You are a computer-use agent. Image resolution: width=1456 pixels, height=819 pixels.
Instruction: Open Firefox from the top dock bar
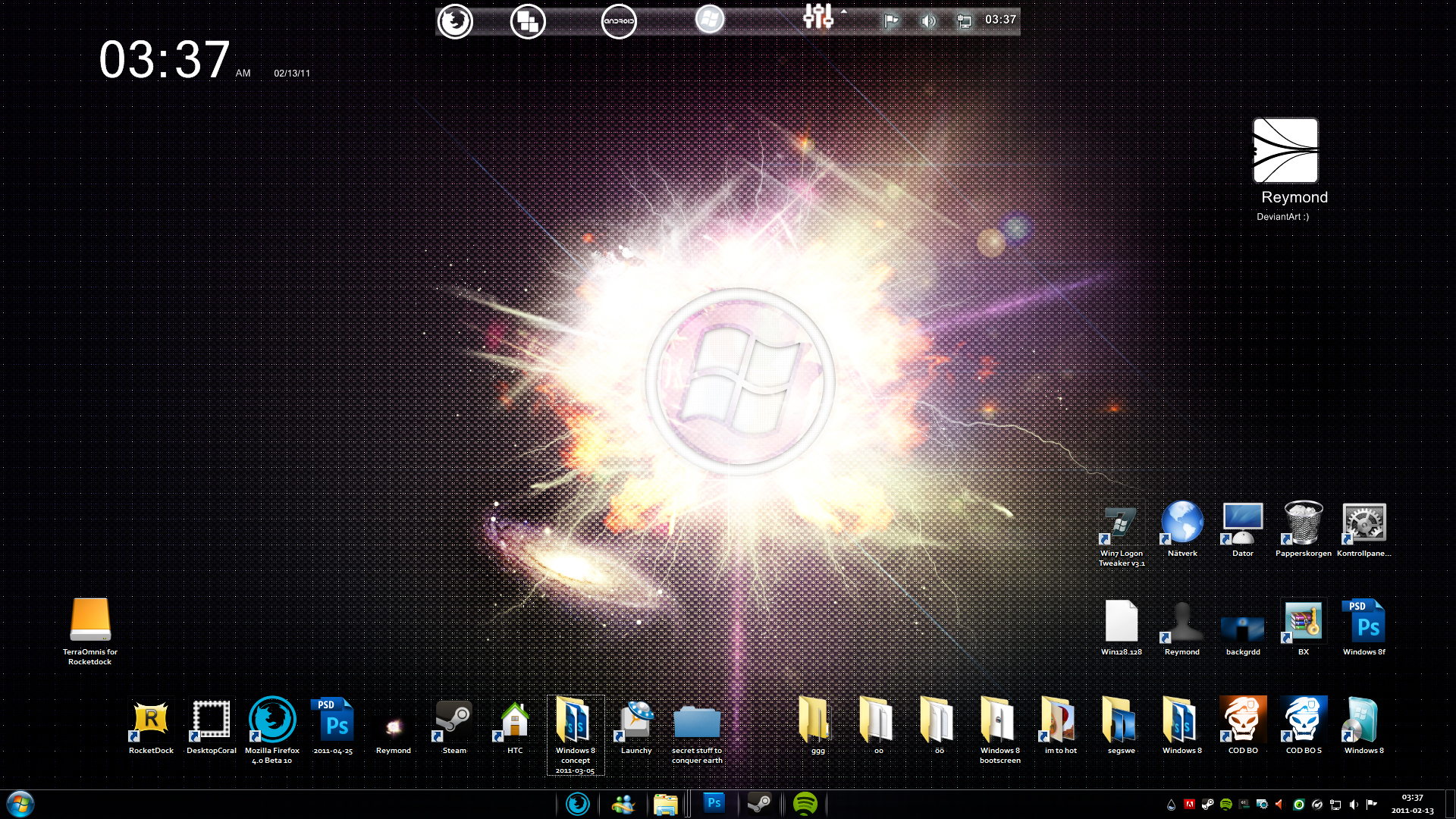click(455, 21)
